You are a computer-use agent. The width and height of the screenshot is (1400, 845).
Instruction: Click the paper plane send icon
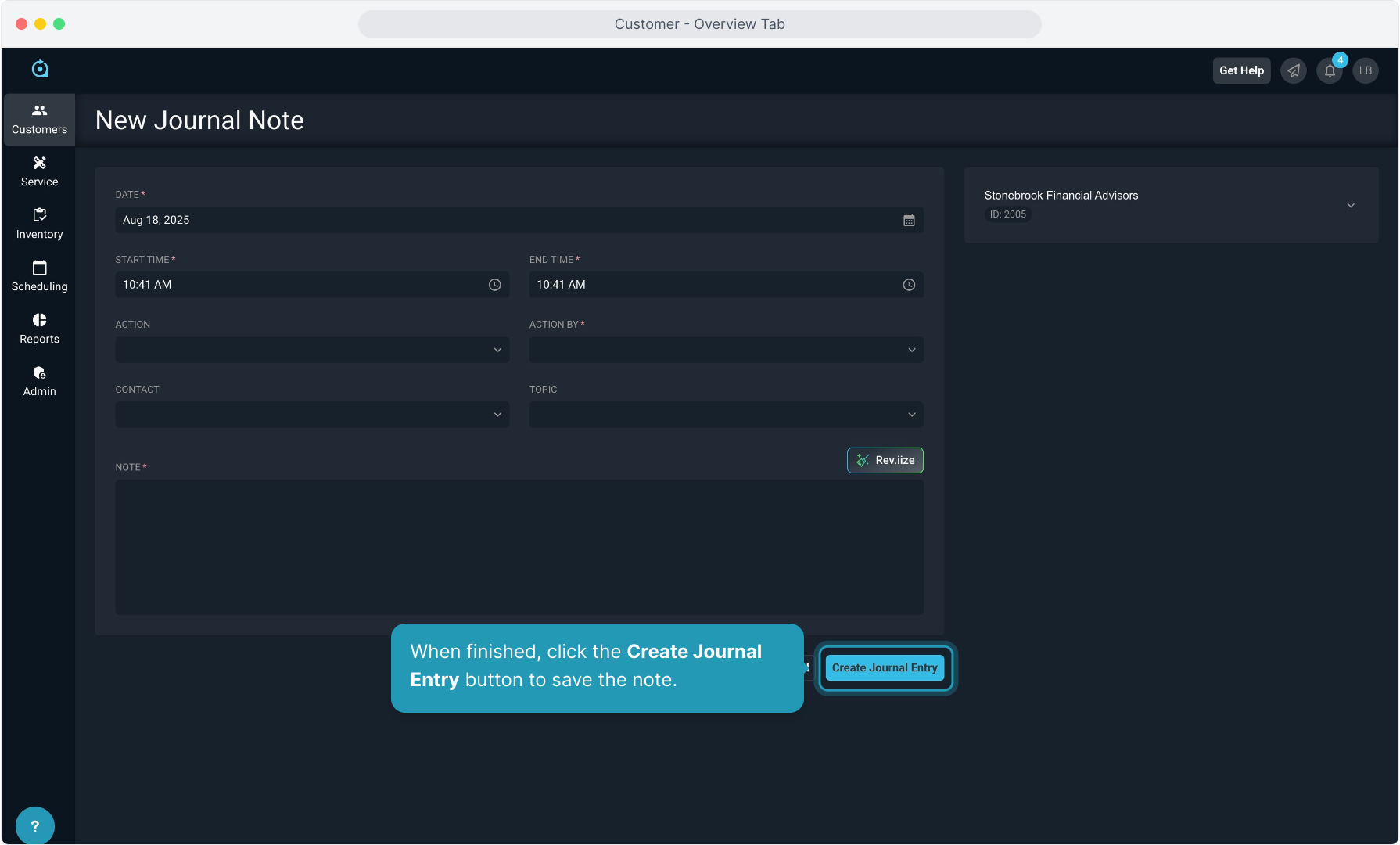(1294, 71)
